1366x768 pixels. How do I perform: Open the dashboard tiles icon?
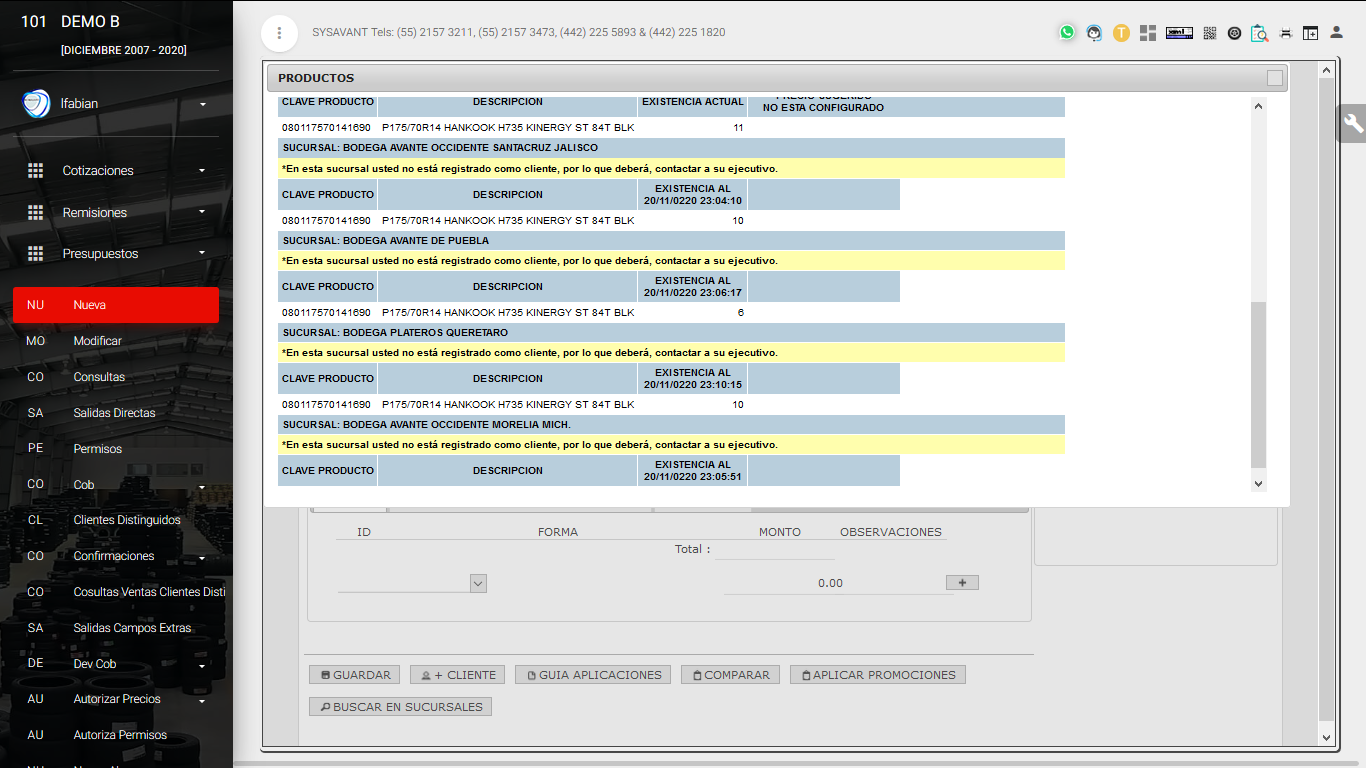(x=1148, y=33)
